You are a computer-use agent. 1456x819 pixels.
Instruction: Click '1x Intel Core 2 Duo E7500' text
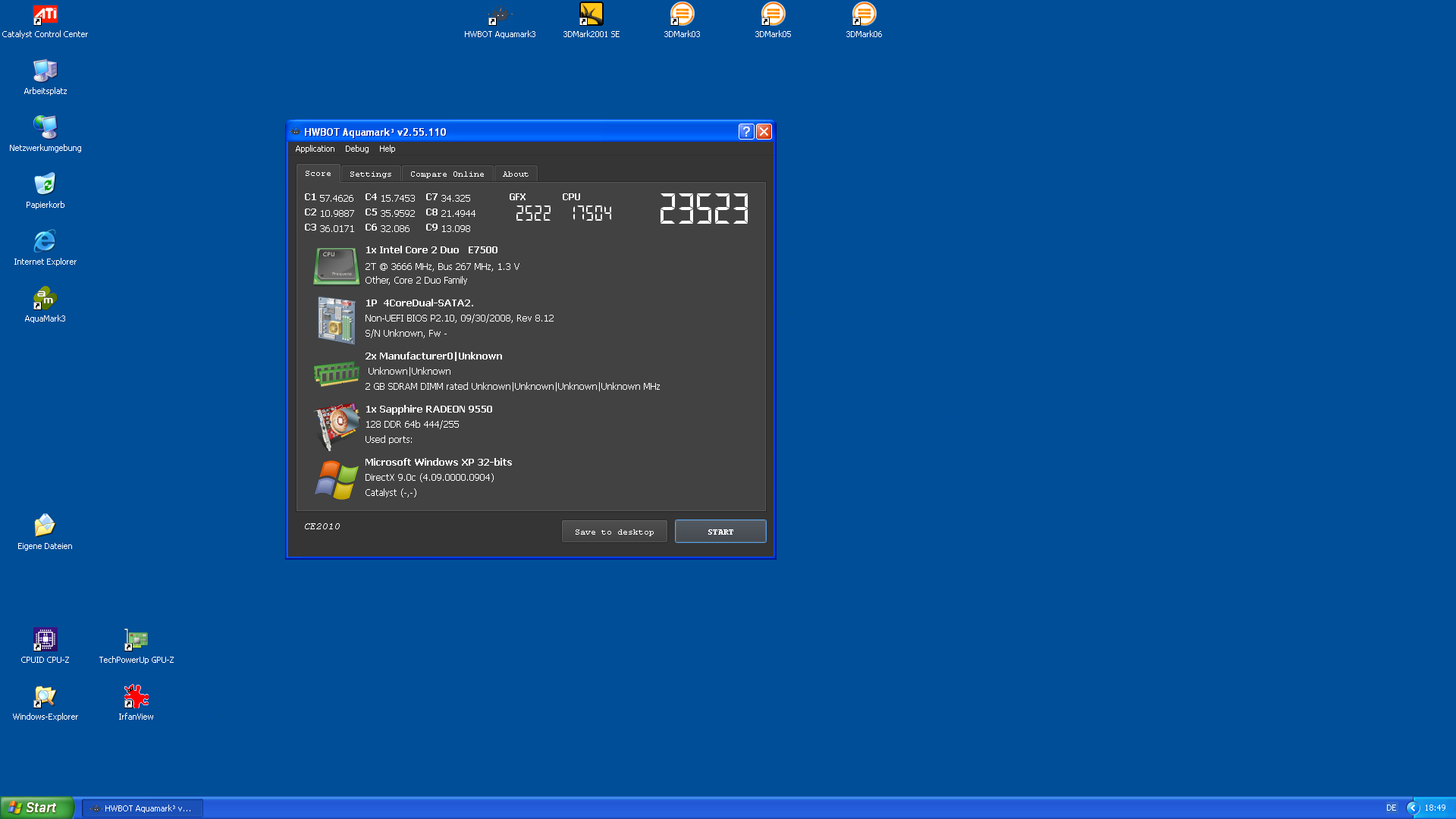(x=431, y=249)
